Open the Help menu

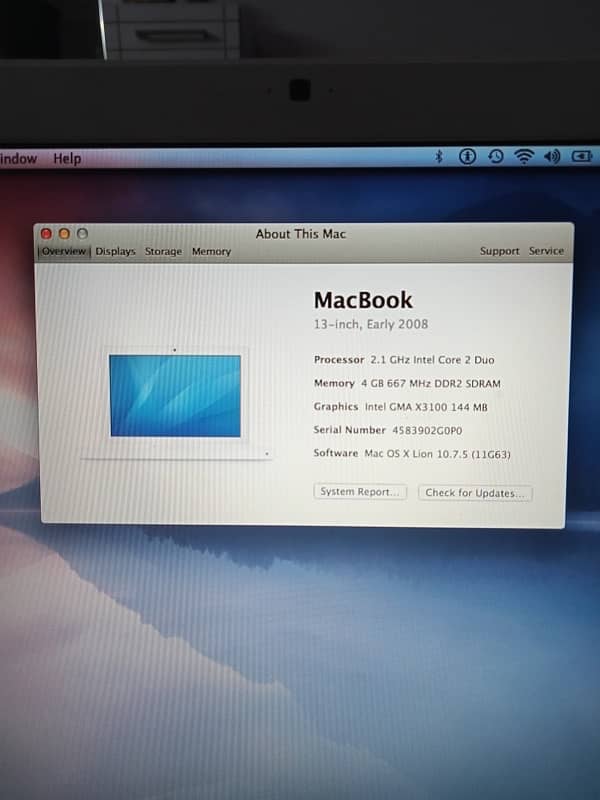coord(67,158)
